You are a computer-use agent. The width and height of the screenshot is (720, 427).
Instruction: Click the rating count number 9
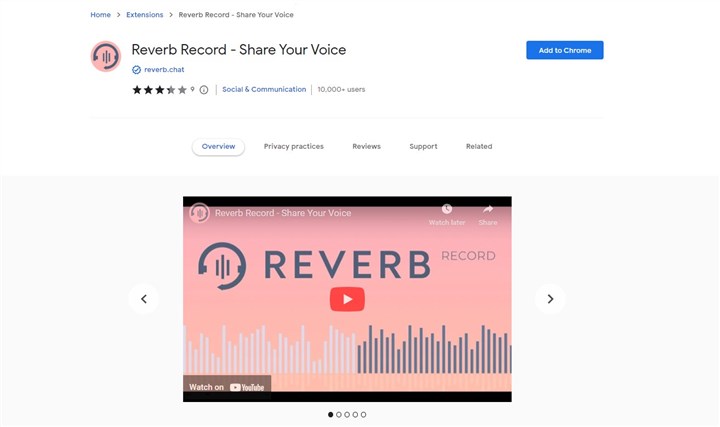click(192, 89)
